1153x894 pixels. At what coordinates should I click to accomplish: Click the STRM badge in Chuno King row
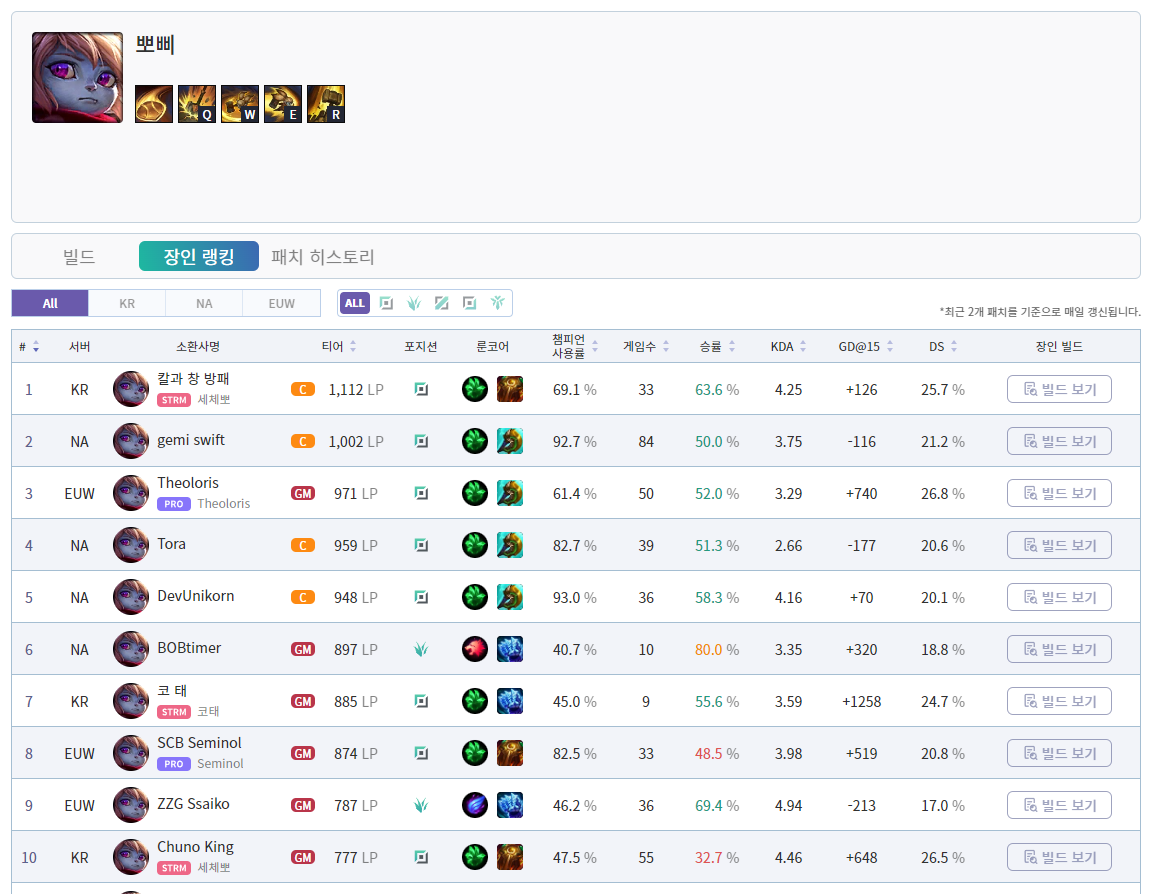pos(174,868)
